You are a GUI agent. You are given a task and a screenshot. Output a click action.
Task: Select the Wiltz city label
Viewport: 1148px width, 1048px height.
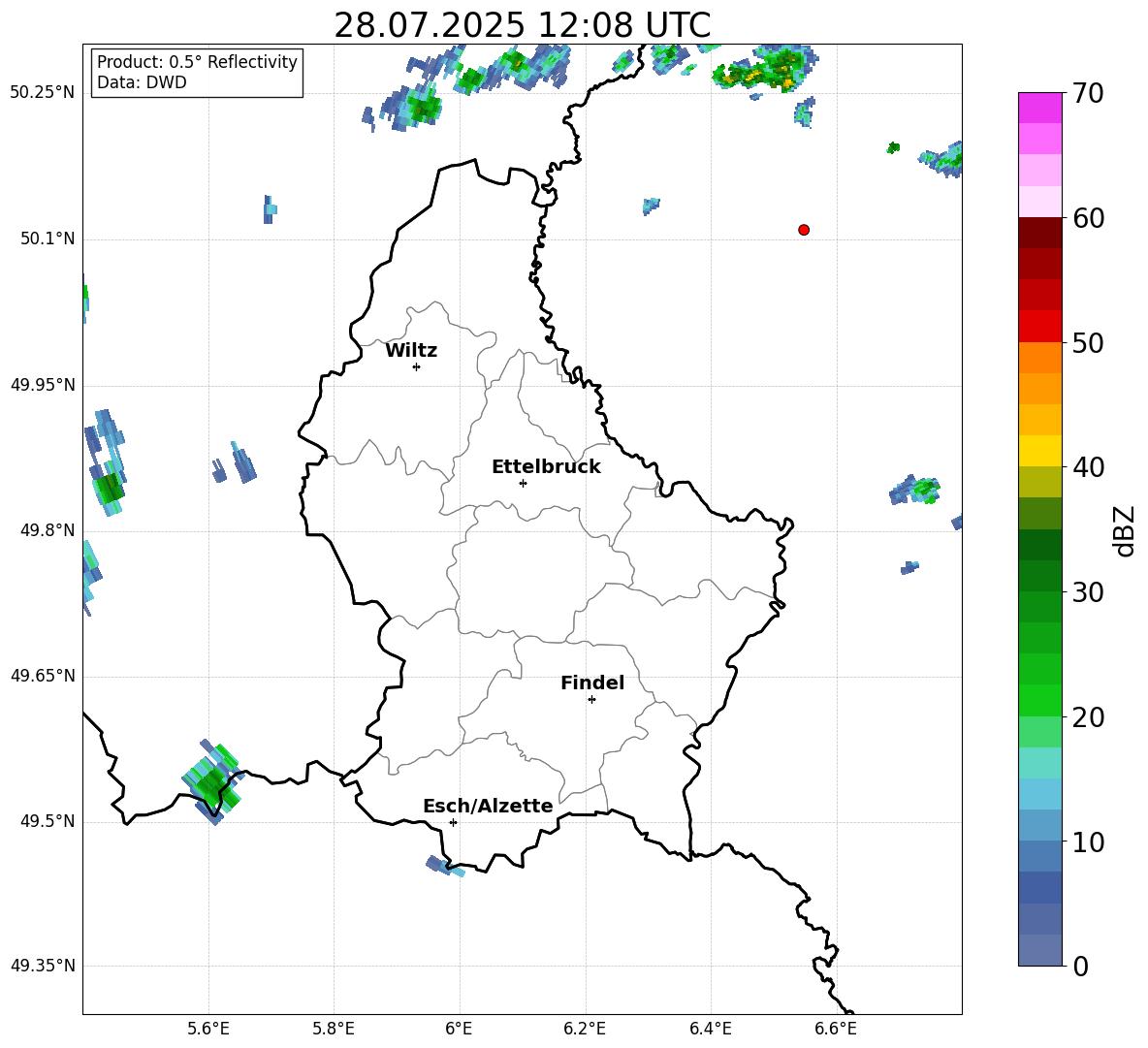pos(411,351)
